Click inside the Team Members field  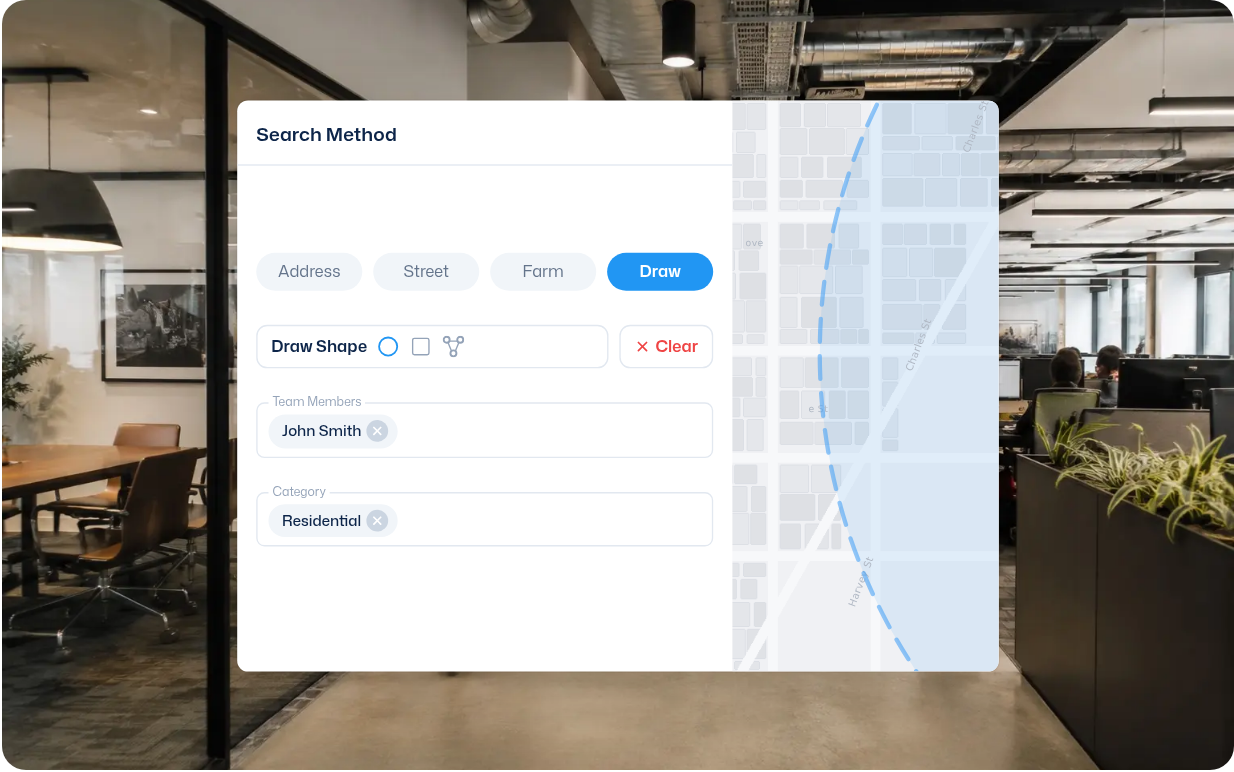tap(485, 430)
